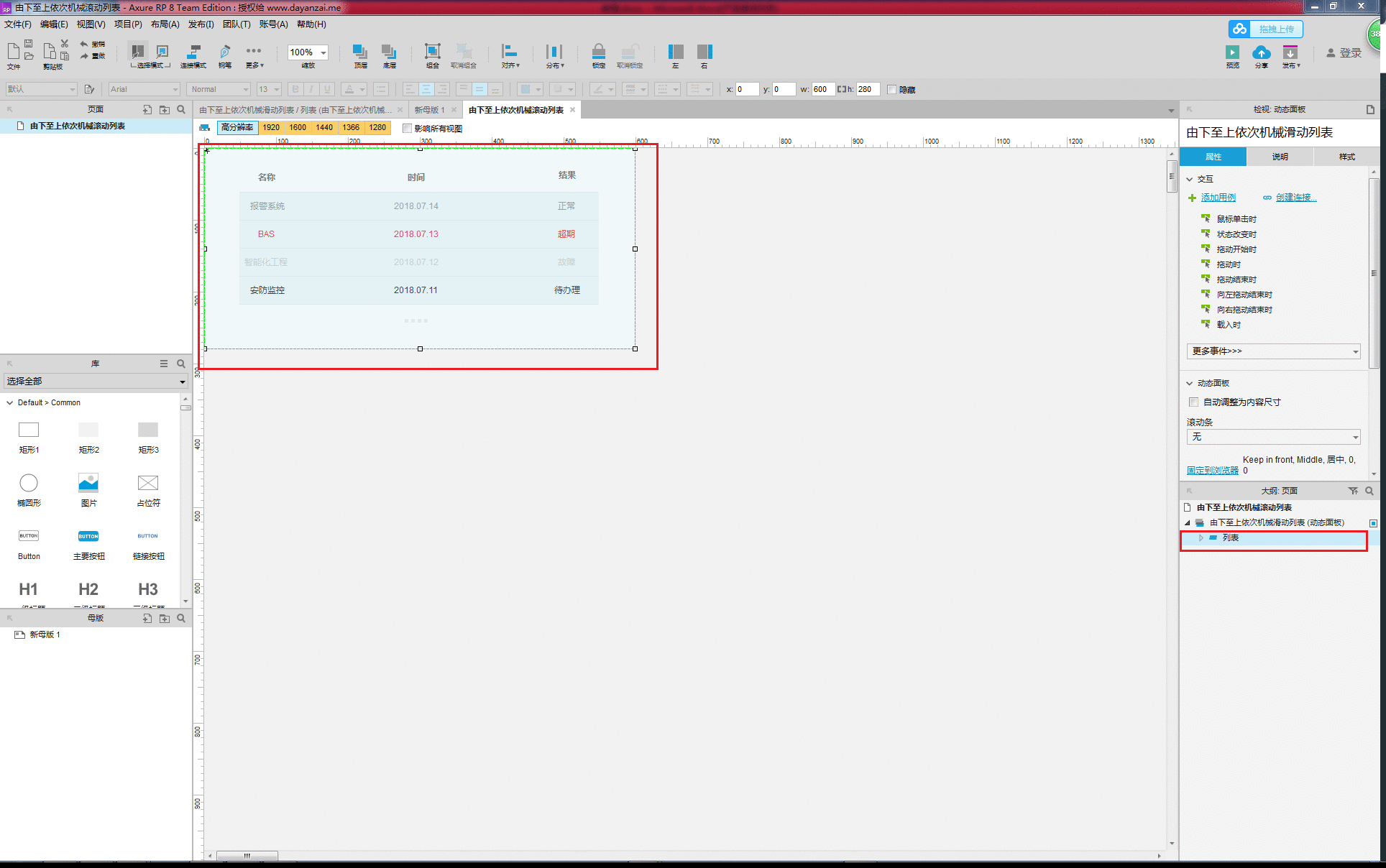Open the 团队(T) menu
This screenshot has width=1386, height=868.
tap(237, 24)
